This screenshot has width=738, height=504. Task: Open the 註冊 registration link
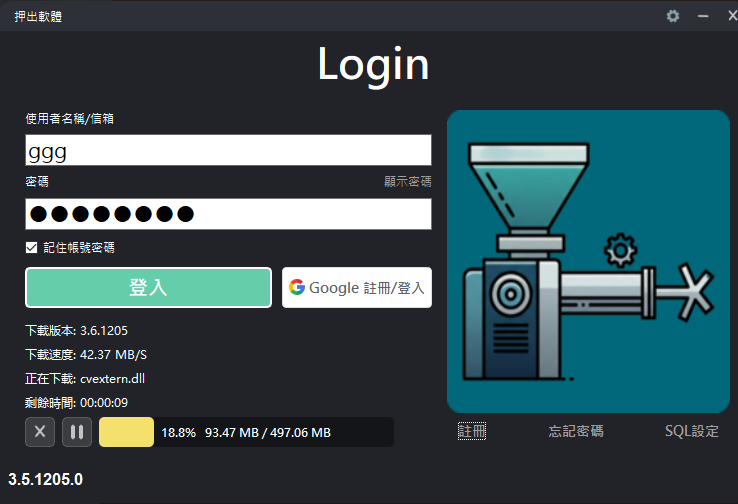[x=472, y=431]
